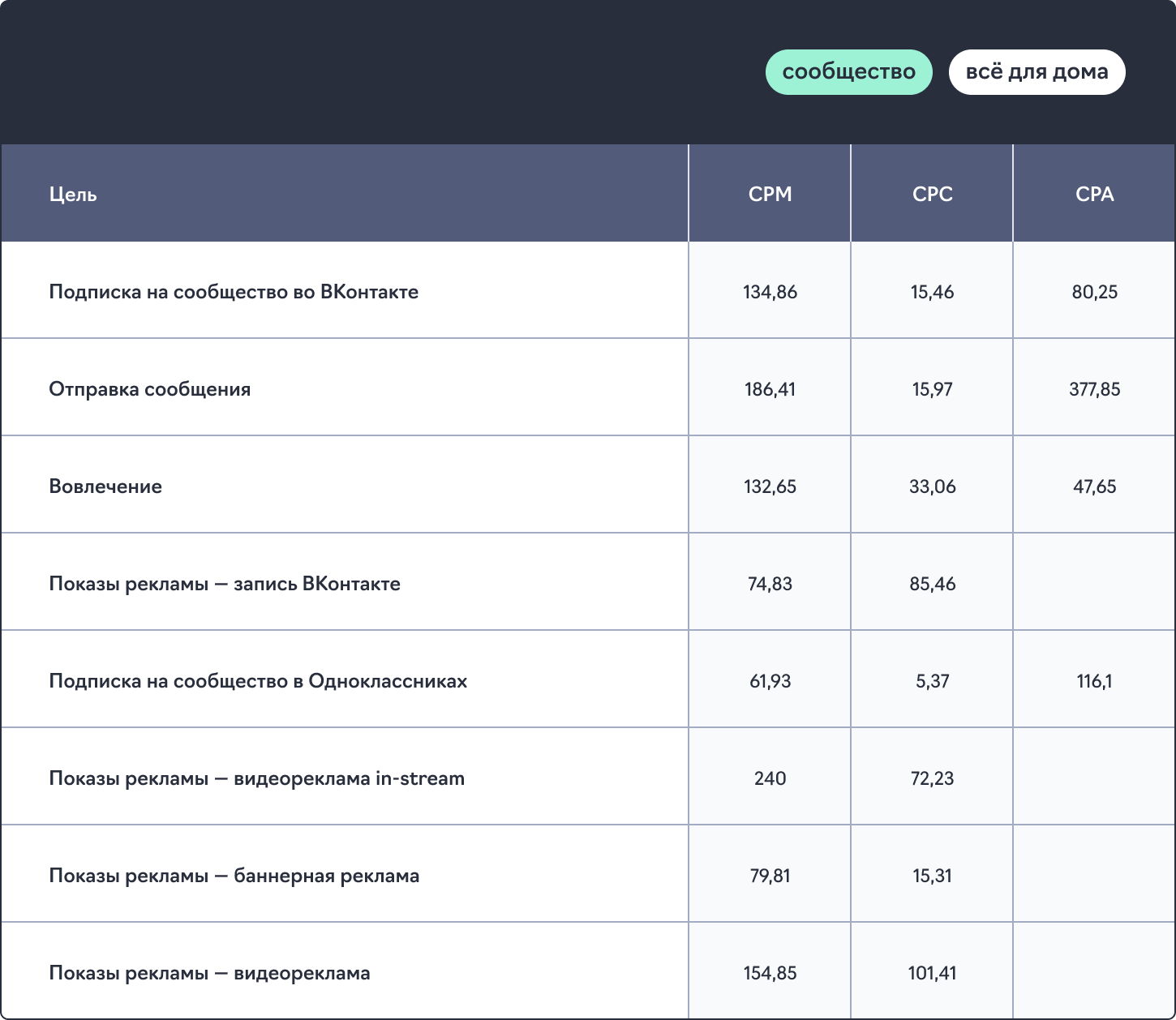Click the «Вовлечение» row label
This screenshot has width=1176, height=1020.
105,486
